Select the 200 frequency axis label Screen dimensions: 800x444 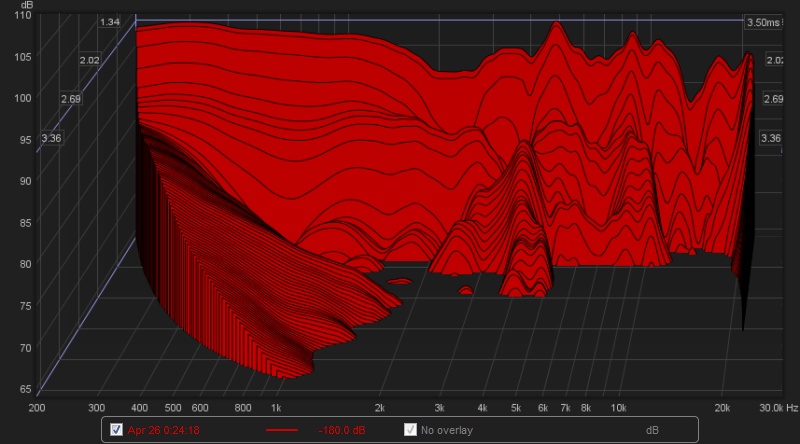37,408
